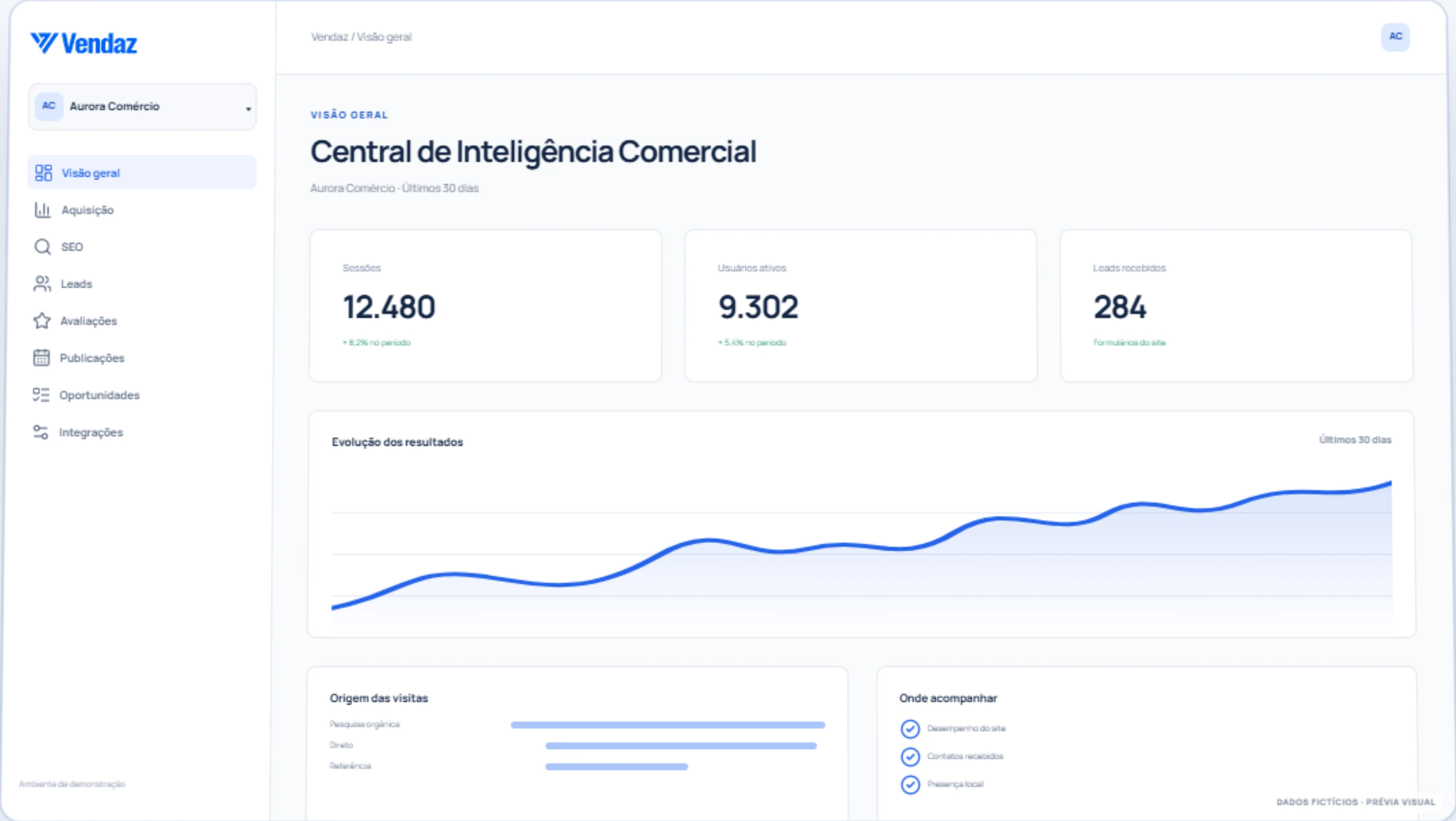Viewport: 1456px width, 821px height.
Task: Click the Formulários do site text
Action: click(x=1129, y=342)
